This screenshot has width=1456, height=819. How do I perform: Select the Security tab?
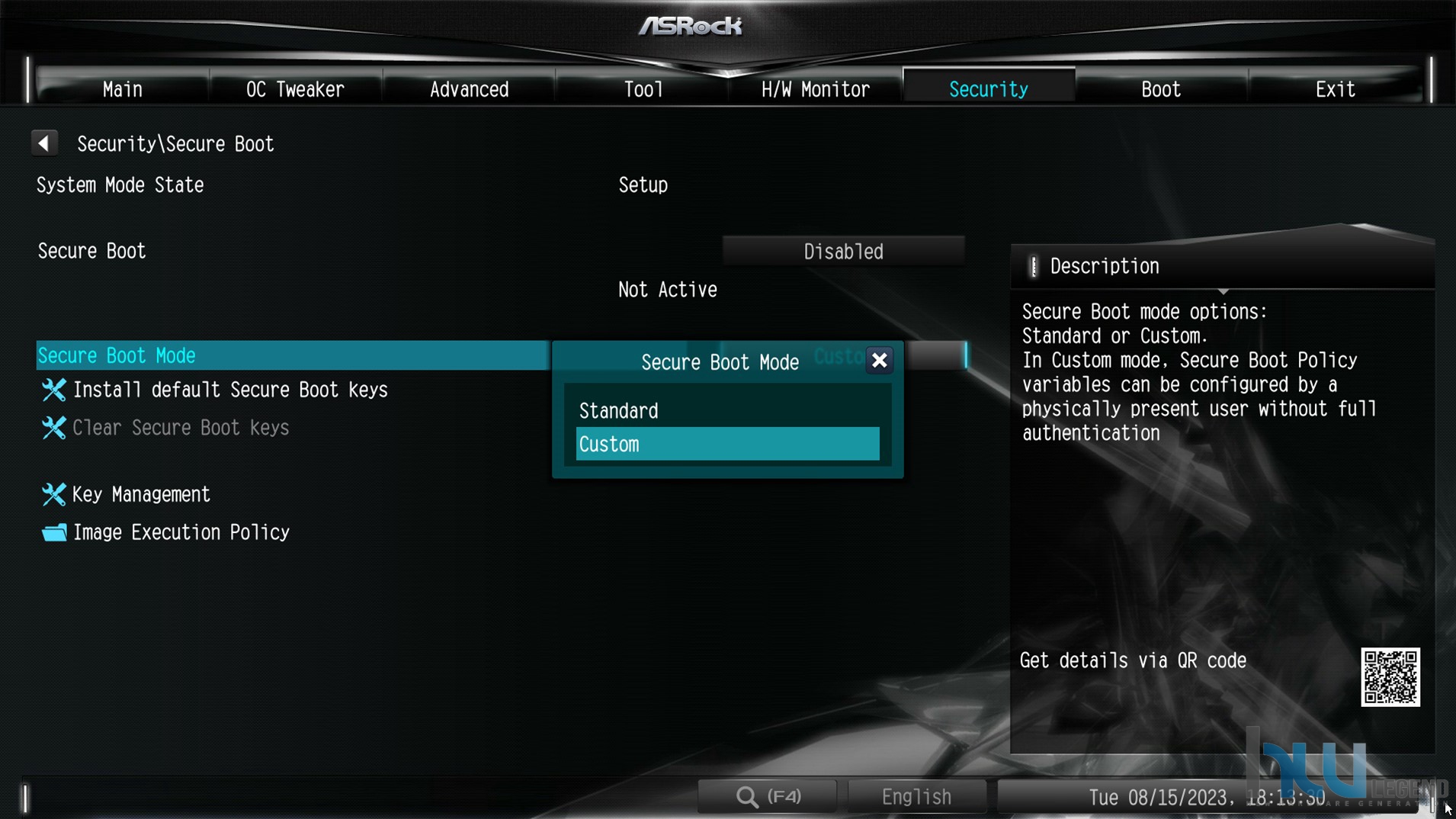(x=988, y=89)
